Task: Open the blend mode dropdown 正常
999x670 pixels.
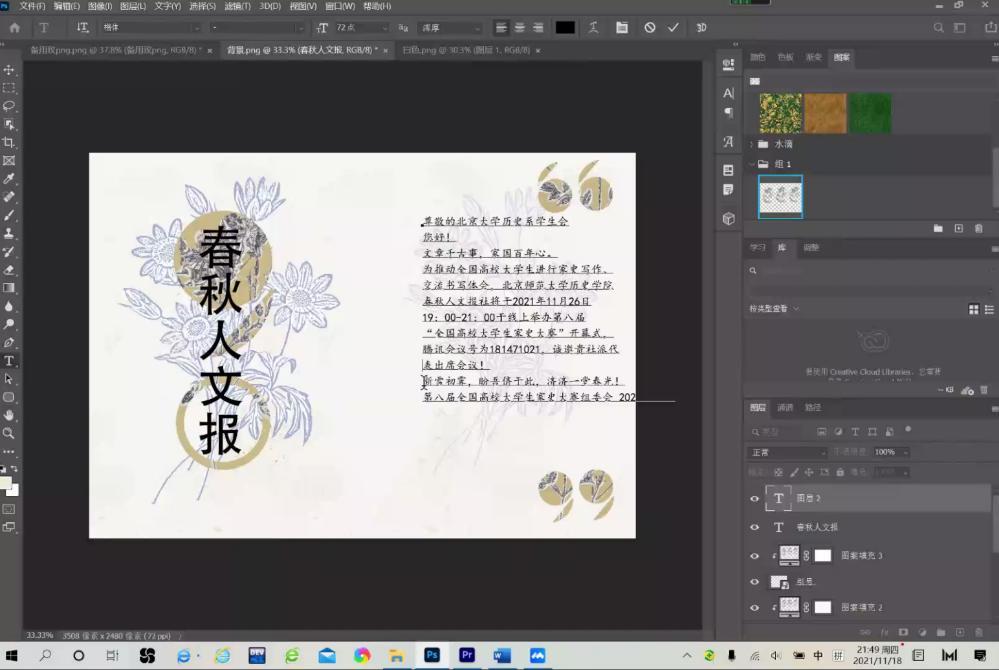Action: pyautogui.click(x=788, y=452)
